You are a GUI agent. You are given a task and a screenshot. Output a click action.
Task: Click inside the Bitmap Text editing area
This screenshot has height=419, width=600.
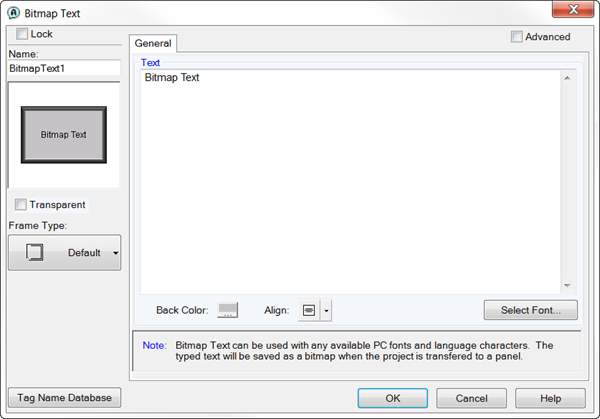(x=351, y=182)
